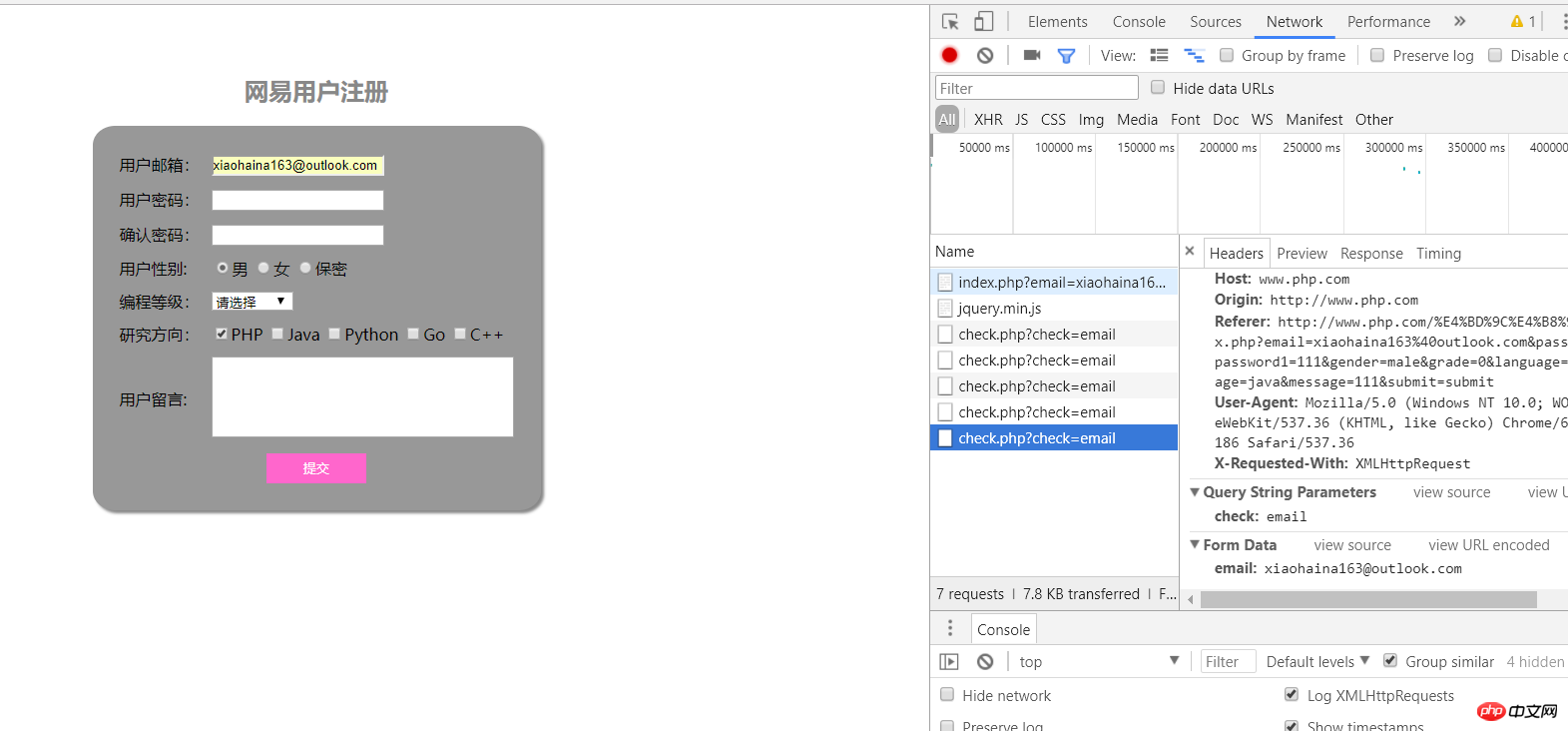The height and width of the screenshot is (731, 1568).
Task: Filter requests by CSS type
Action: pos(1053,120)
